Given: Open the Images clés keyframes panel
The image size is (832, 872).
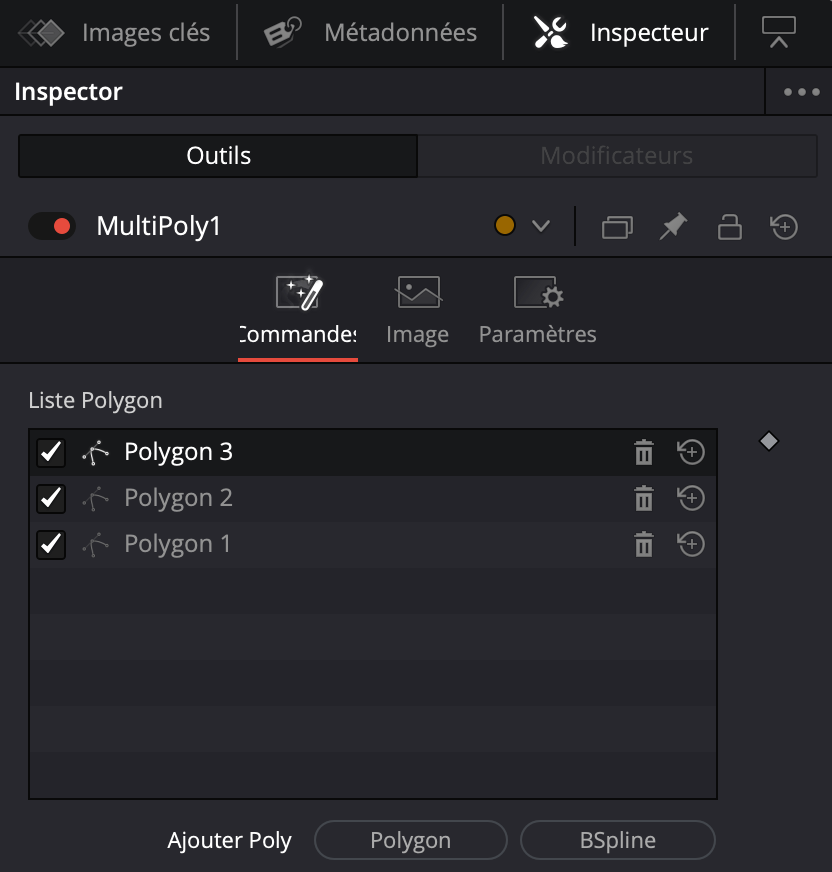Looking at the screenshot, I should tap(115, 33).
